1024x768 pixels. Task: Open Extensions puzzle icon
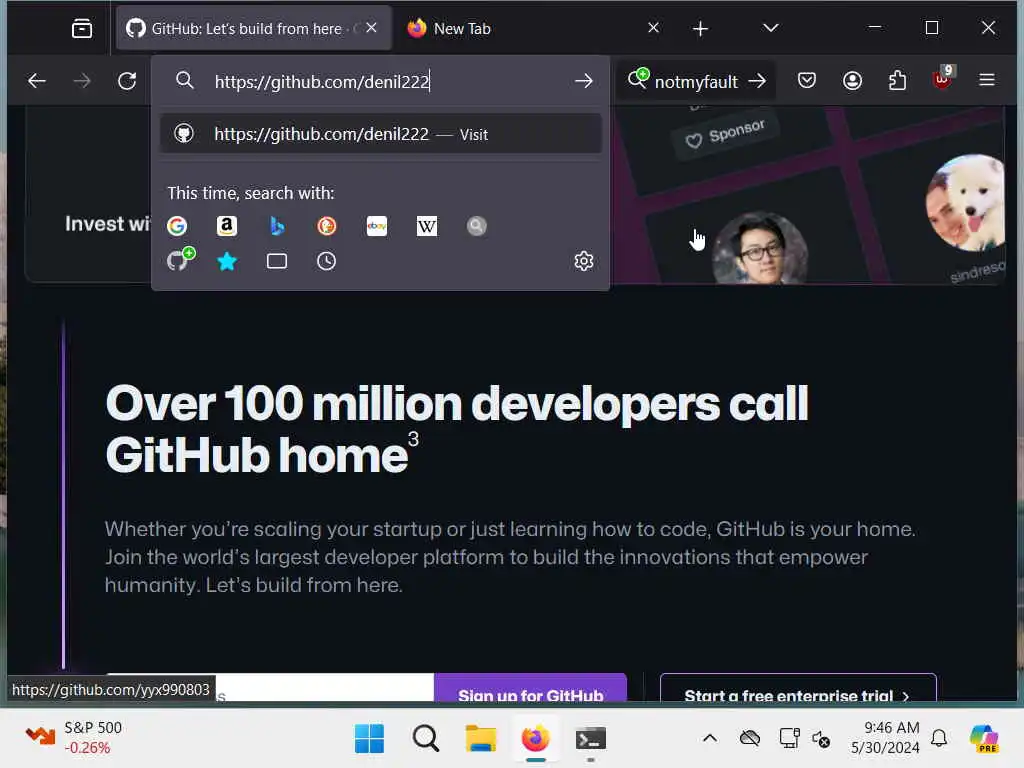[897, 80]
